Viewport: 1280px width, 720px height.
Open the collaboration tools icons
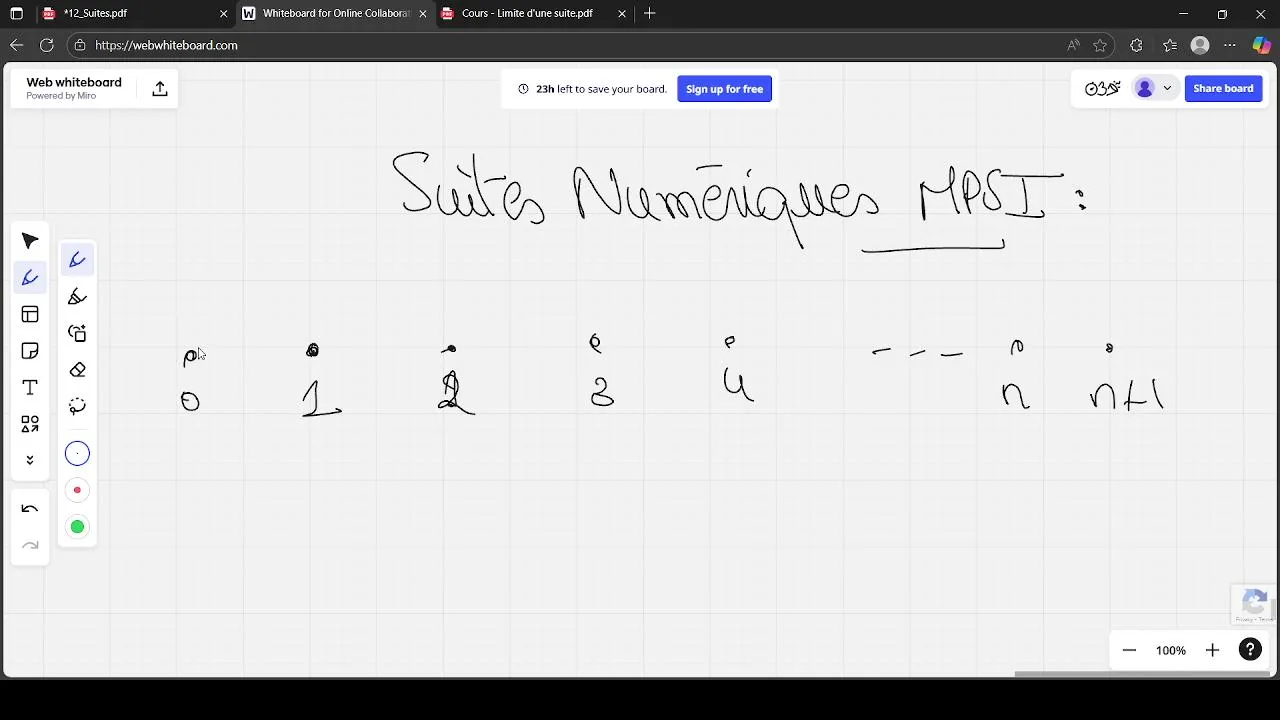pos(1102,88)
